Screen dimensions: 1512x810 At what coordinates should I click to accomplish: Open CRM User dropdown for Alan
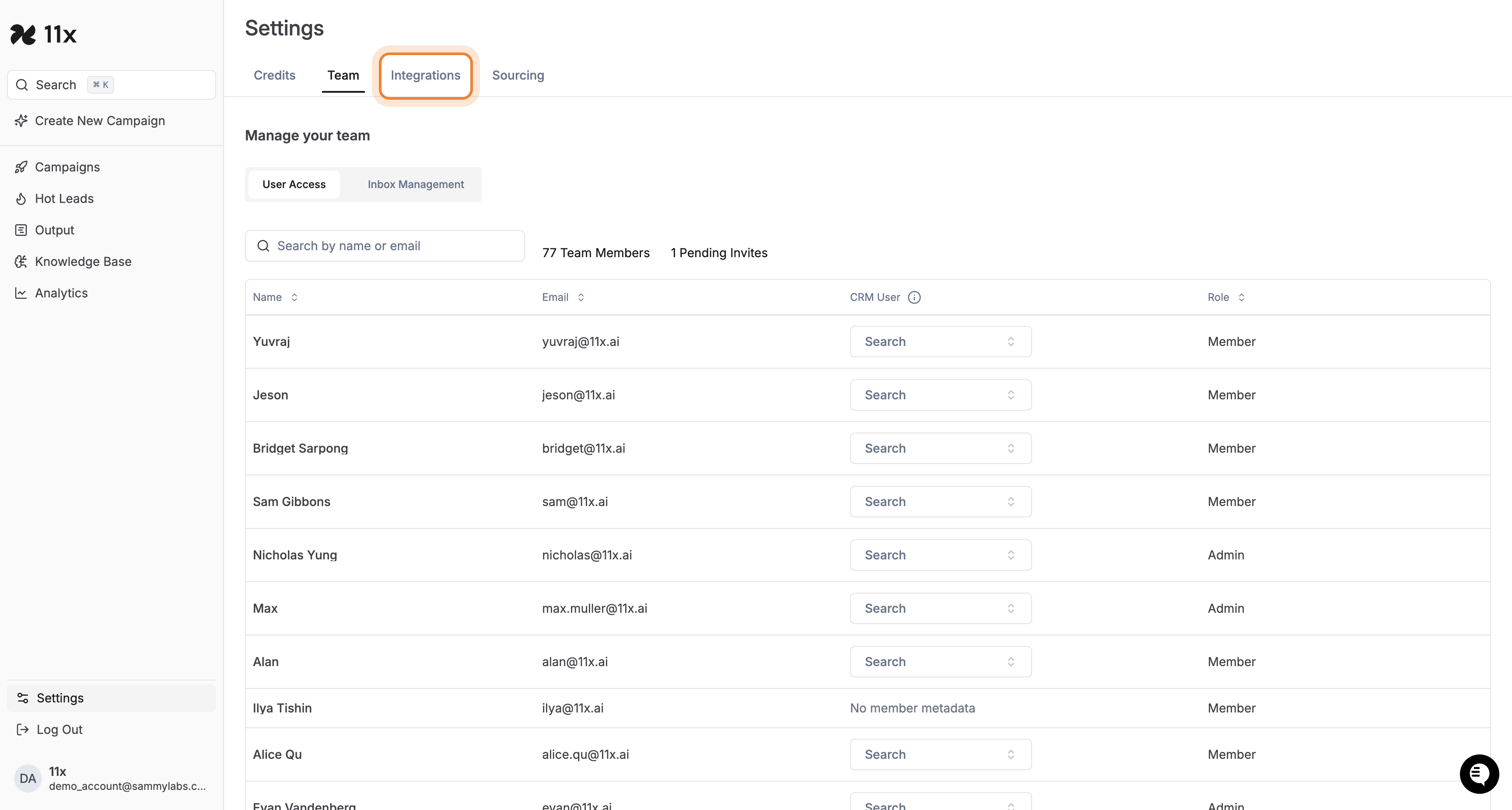coord(940,662)
